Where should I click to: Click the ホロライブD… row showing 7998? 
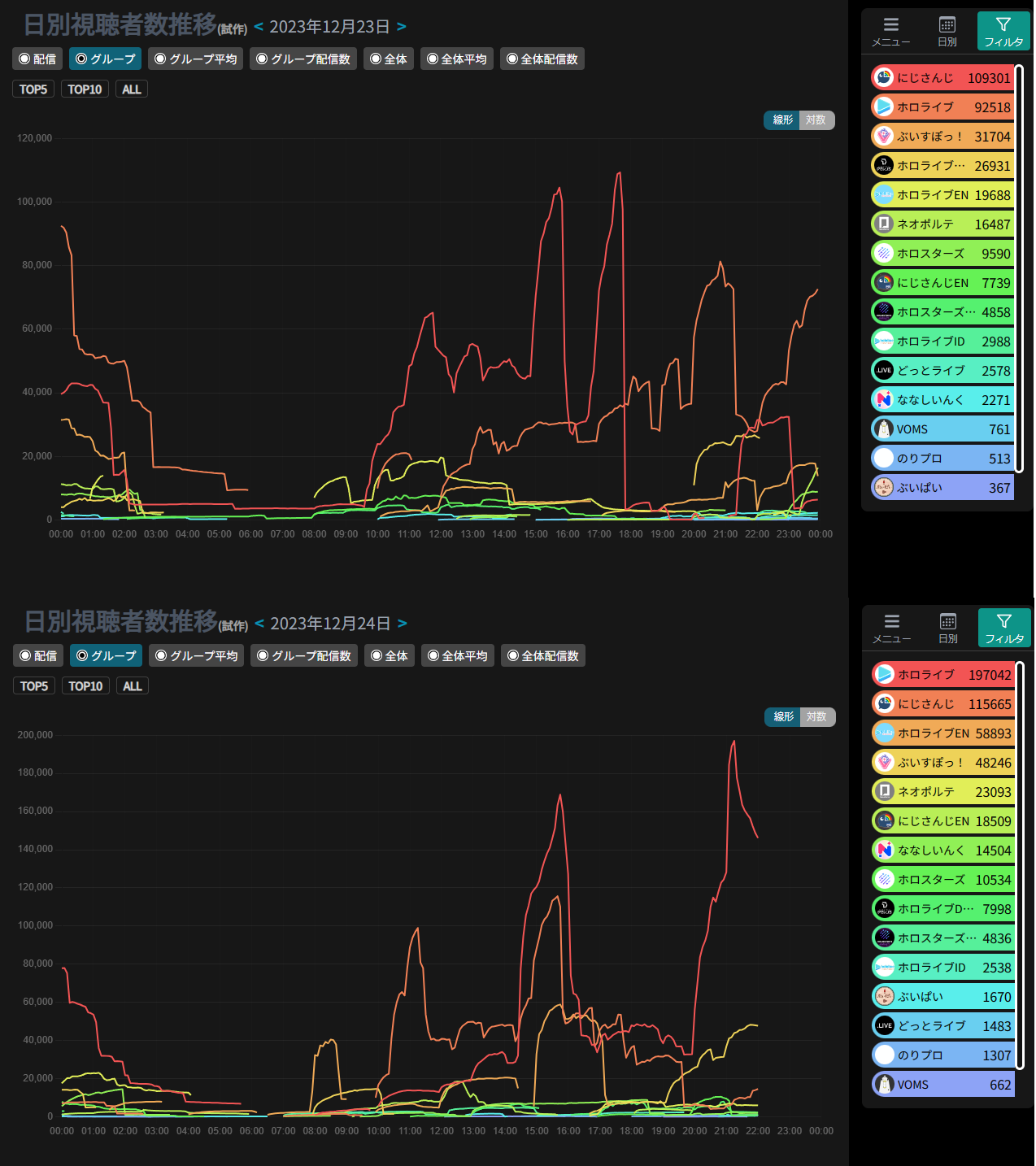pos(943,908)
